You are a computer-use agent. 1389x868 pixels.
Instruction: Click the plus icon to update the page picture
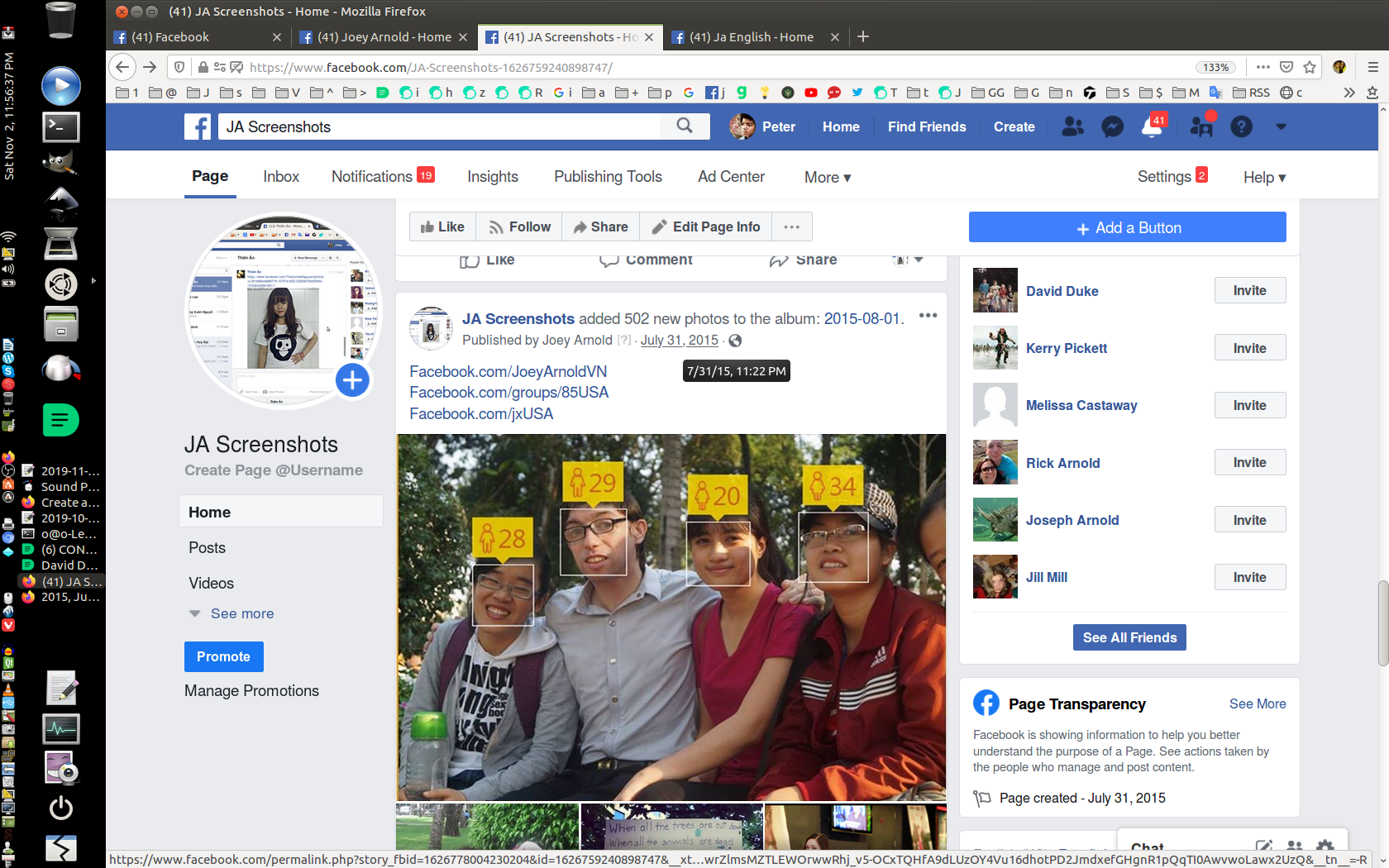[x=352, y=380]
